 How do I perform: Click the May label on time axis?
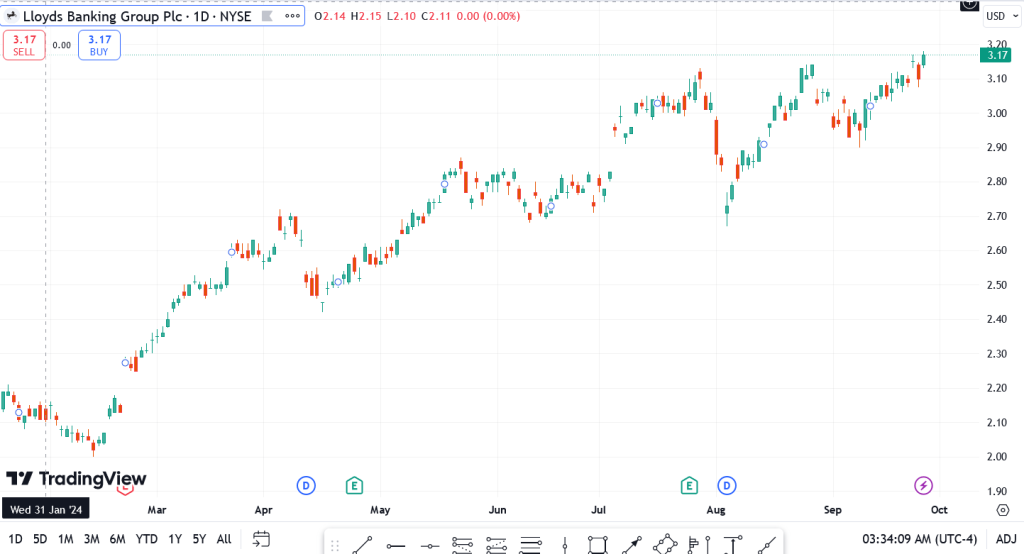pos(380,510)
